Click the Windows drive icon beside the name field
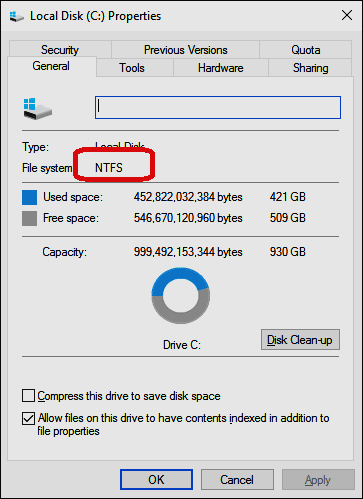 (x=37, y=108)
